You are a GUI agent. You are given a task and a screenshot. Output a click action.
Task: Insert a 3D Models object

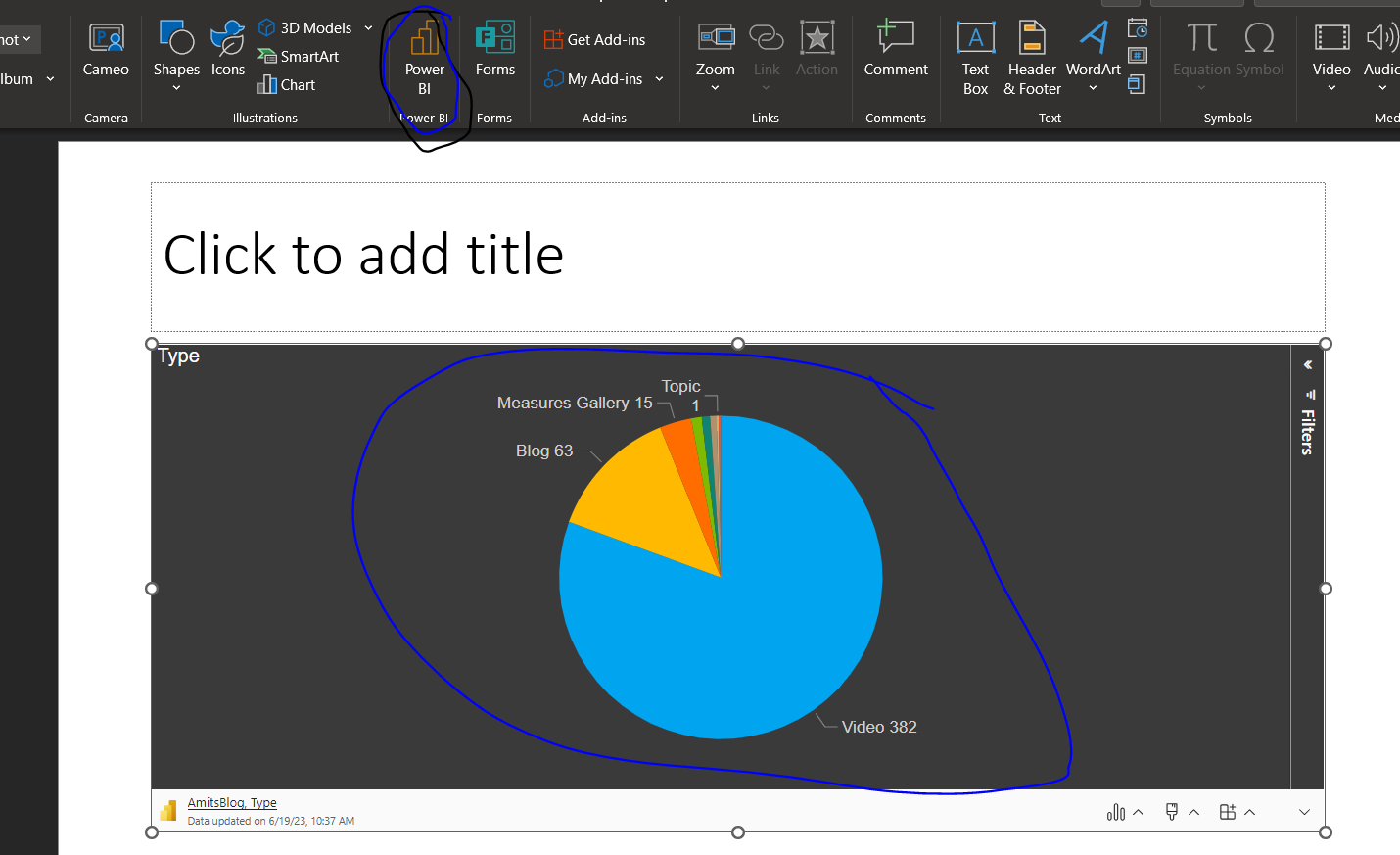click(x=304, y=28)
